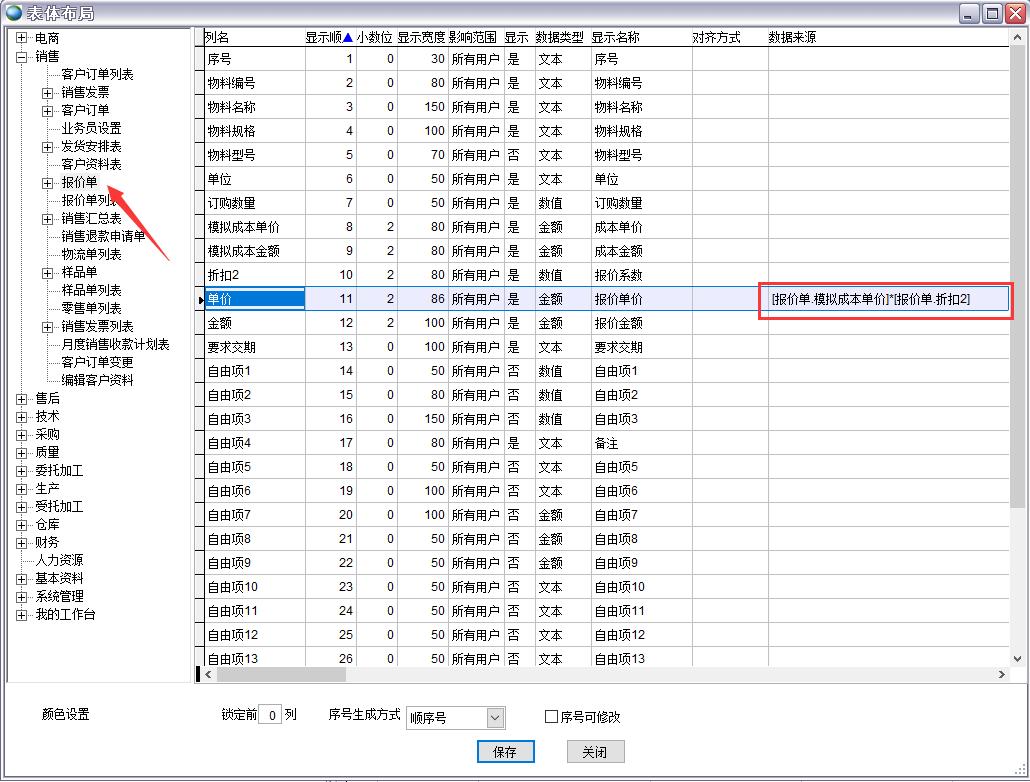This screenshot has width=1030, height=782.
Task: Select 人力资源 in the tree
Action: tap(59, 561)
